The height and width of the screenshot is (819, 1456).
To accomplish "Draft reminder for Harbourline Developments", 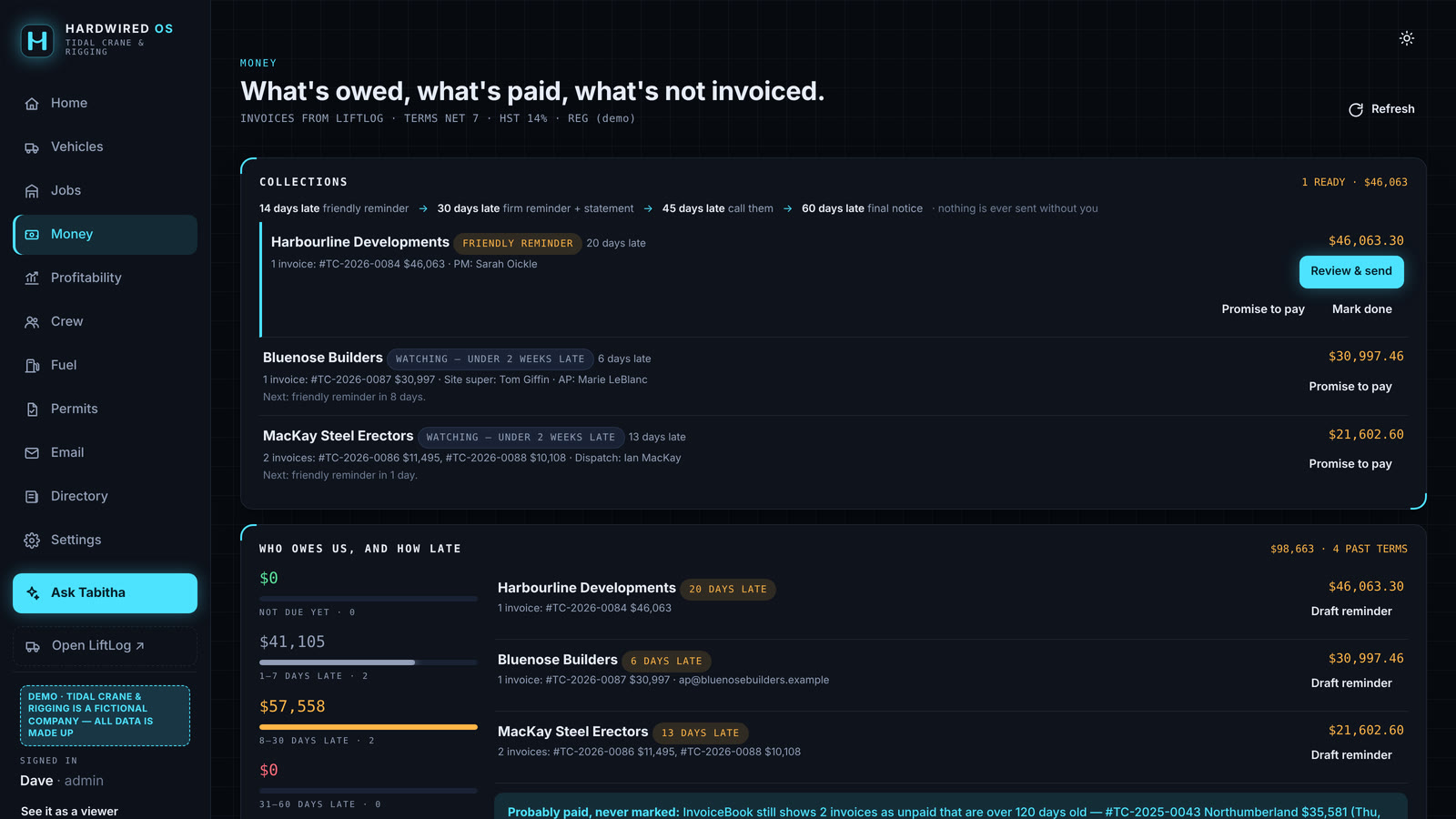I will pyautogui.click(x=1351, y=612).
